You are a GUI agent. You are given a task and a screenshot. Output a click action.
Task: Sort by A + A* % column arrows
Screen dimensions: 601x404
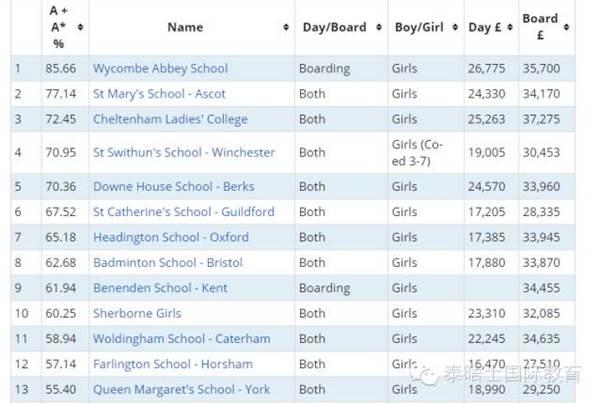(x=80, y=27)
